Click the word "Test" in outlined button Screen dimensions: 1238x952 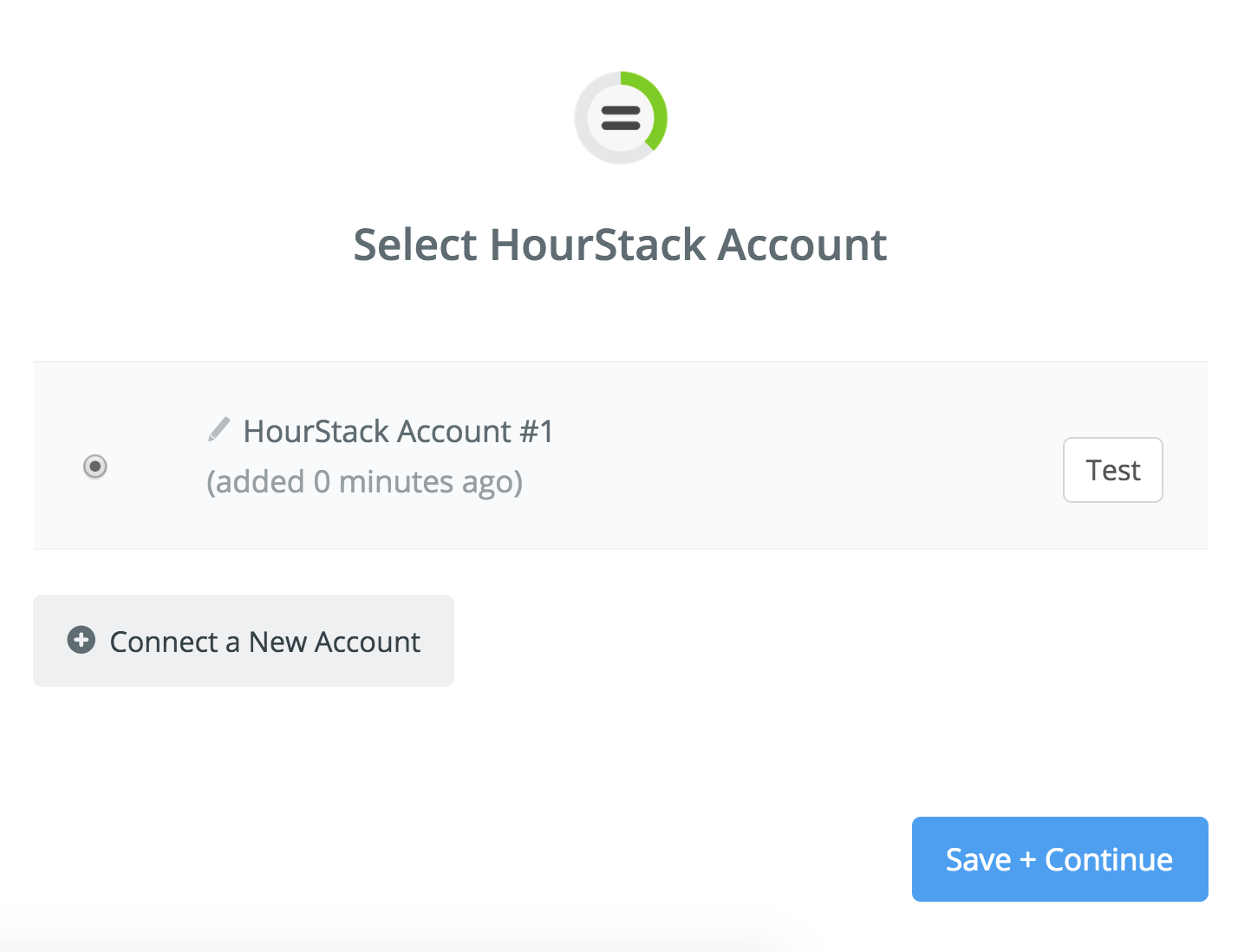1113,471
